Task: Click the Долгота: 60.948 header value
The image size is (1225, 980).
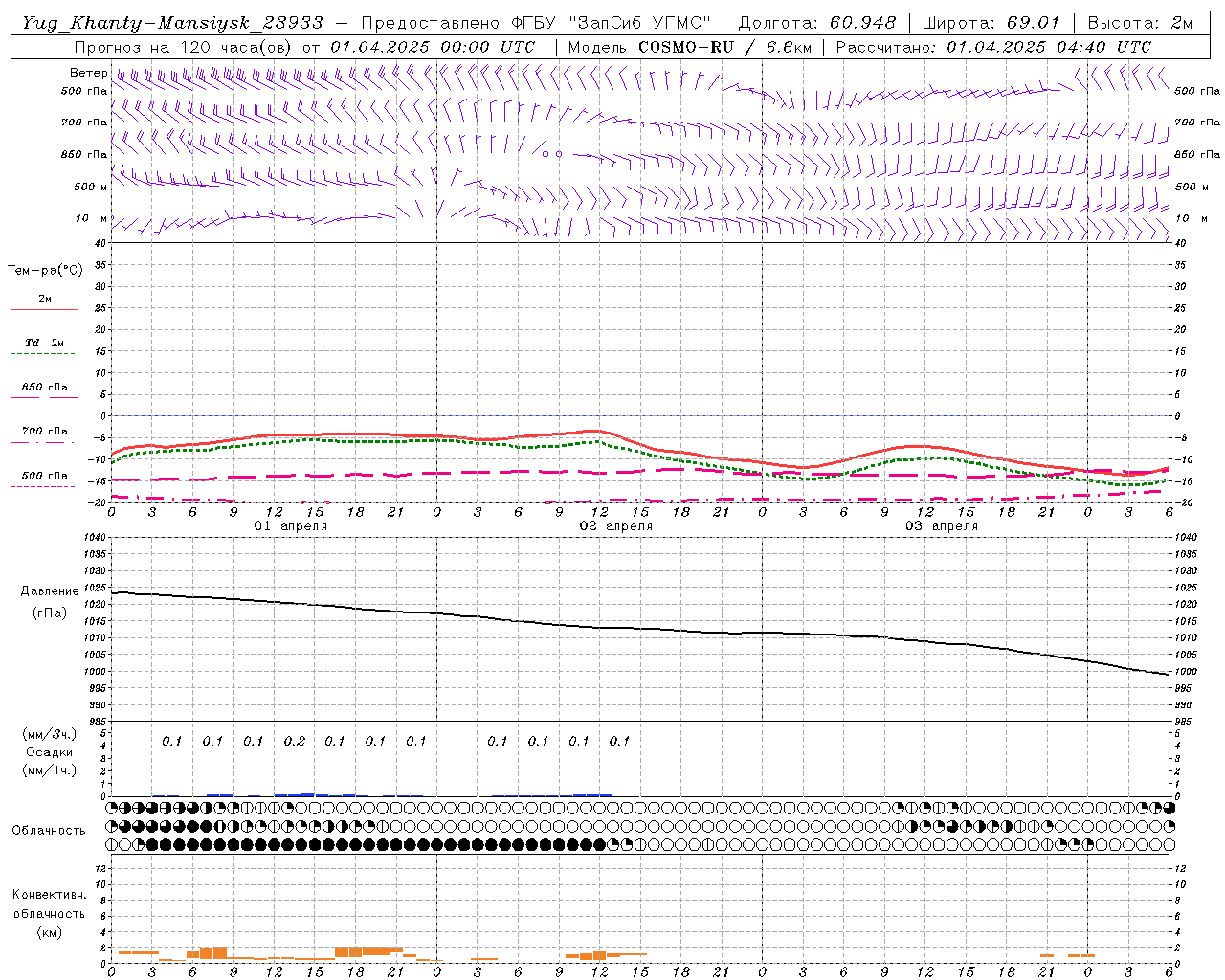Action: click(x=817, y=23)
